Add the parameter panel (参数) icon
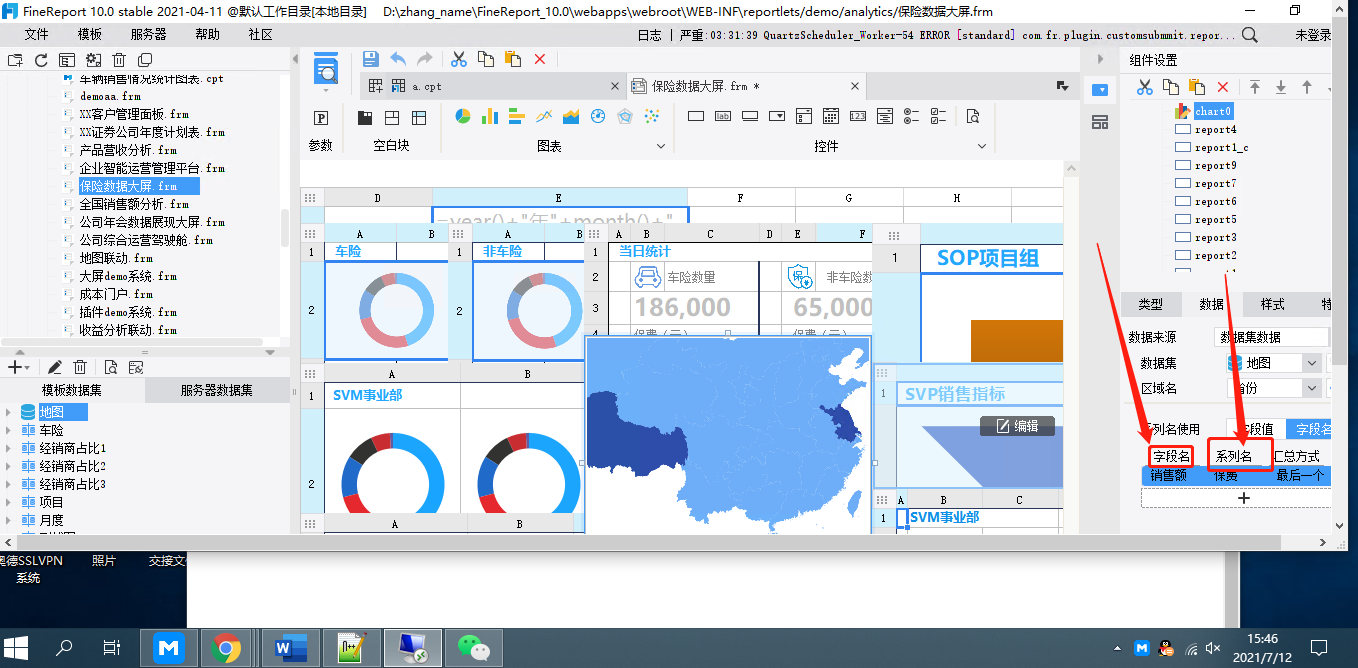Viewport: 1358px width, 668px height. (x=321, y=118)
